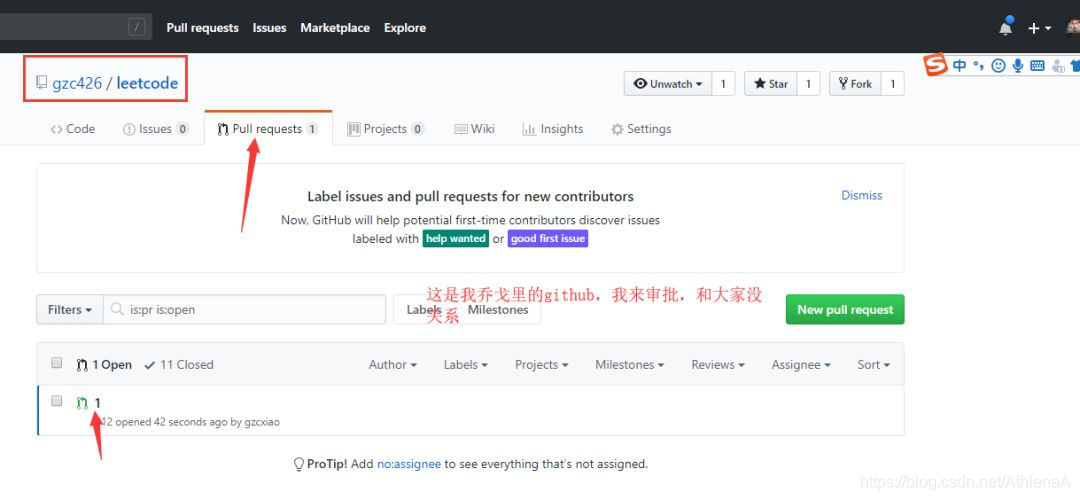The width and height of the screenshot is (1080, 500).
Task: Expand the Assignee filter dropdown
Action: point(801,365)
